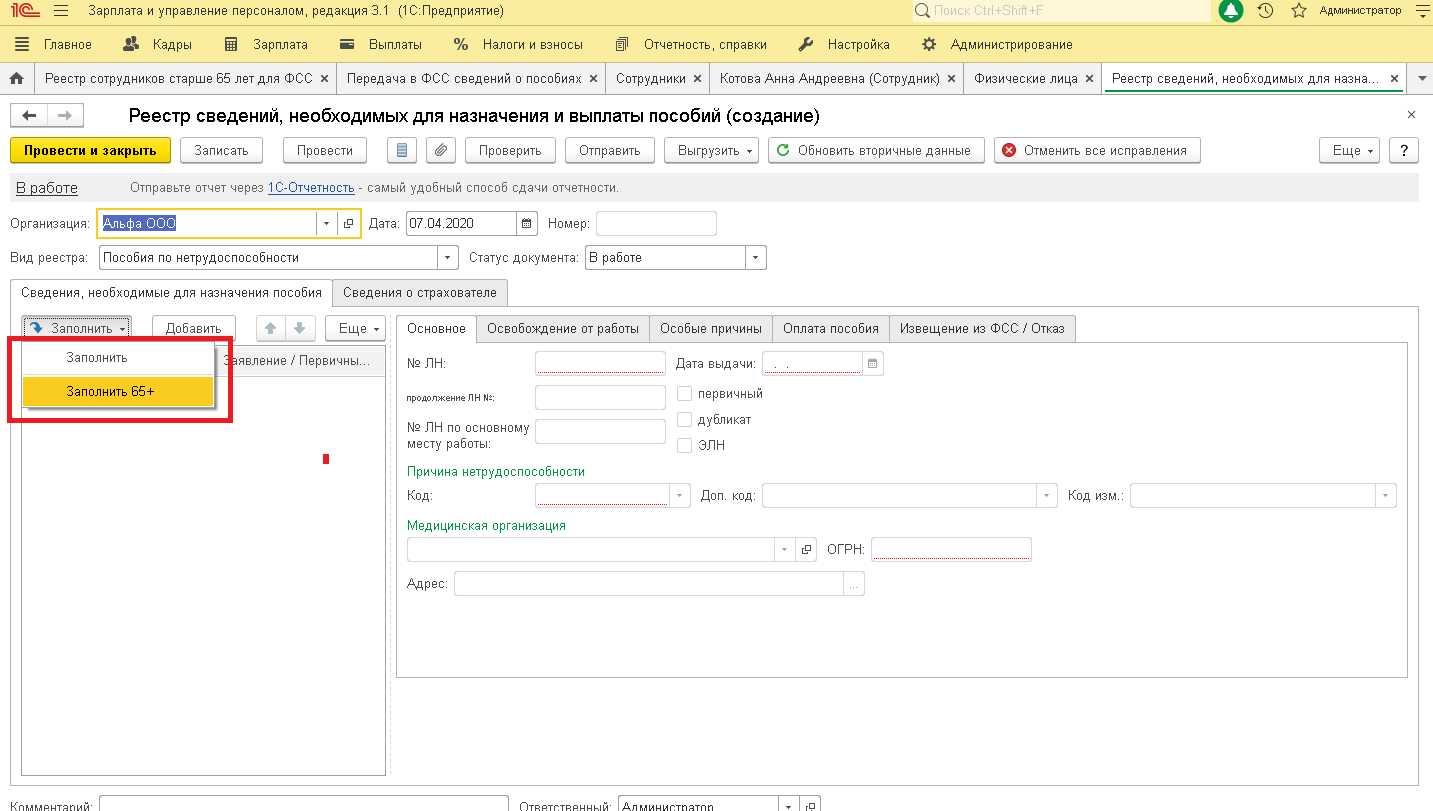Open the 1С-Отчетность link

(x=311, y=187)
